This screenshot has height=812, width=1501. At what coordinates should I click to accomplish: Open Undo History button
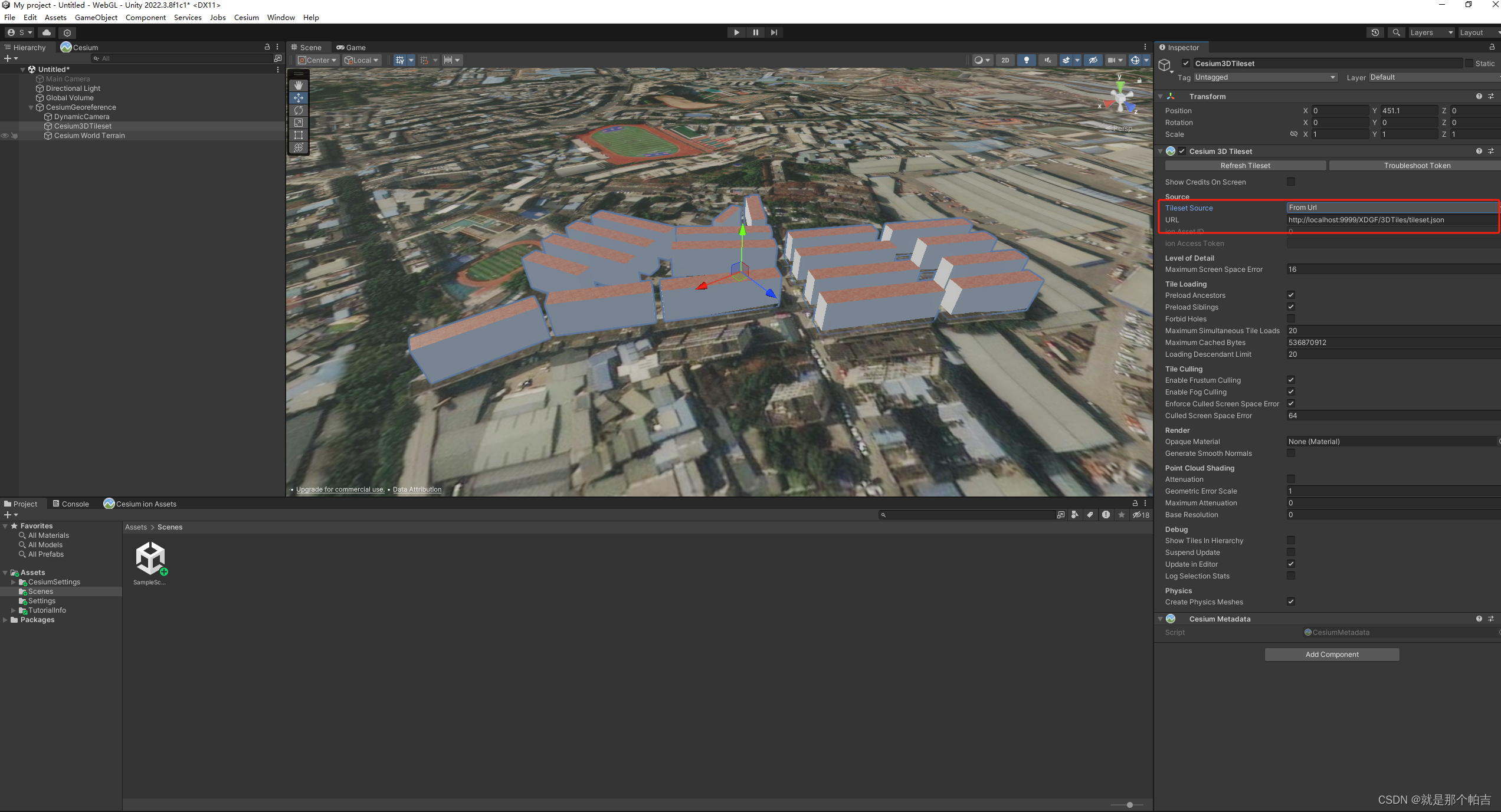(1375, 32)
